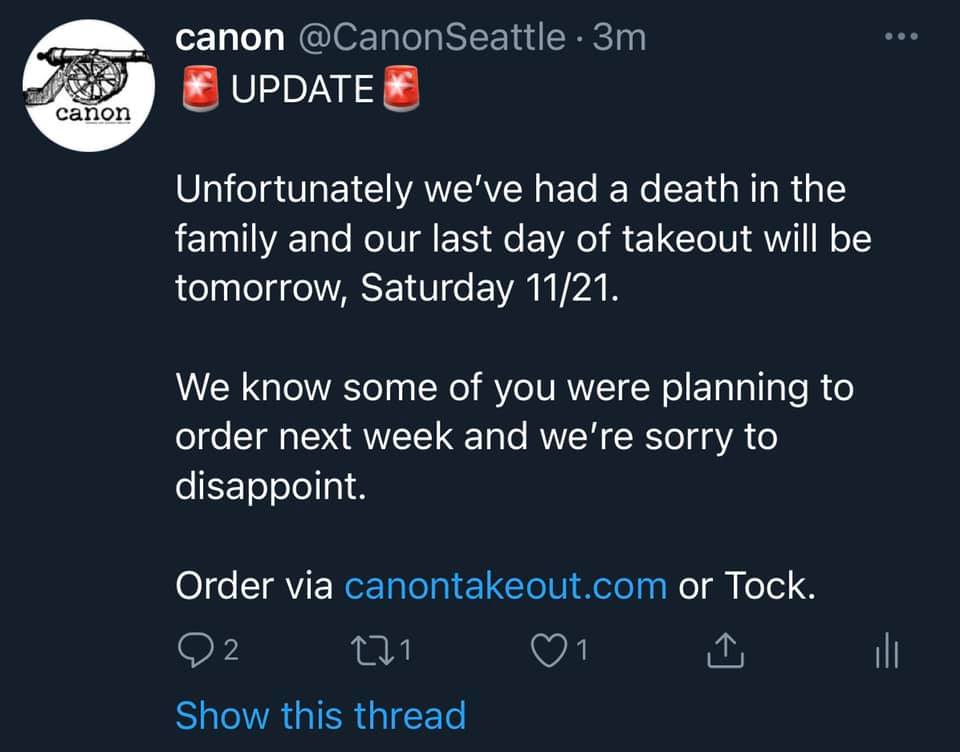The width and height of the screenshot is (960, 752).
Task: Click the UPDATE heading text
Action: (302, 89)
